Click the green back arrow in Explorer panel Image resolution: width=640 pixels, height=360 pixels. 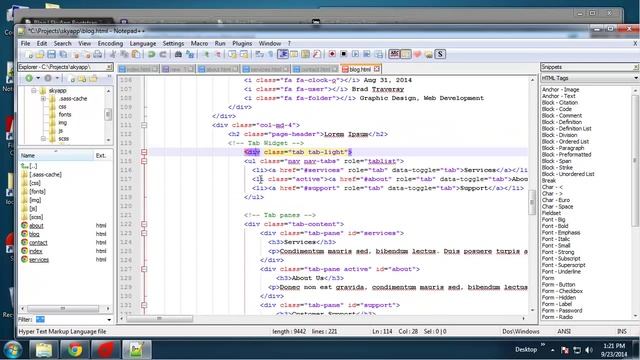point(29,78)
